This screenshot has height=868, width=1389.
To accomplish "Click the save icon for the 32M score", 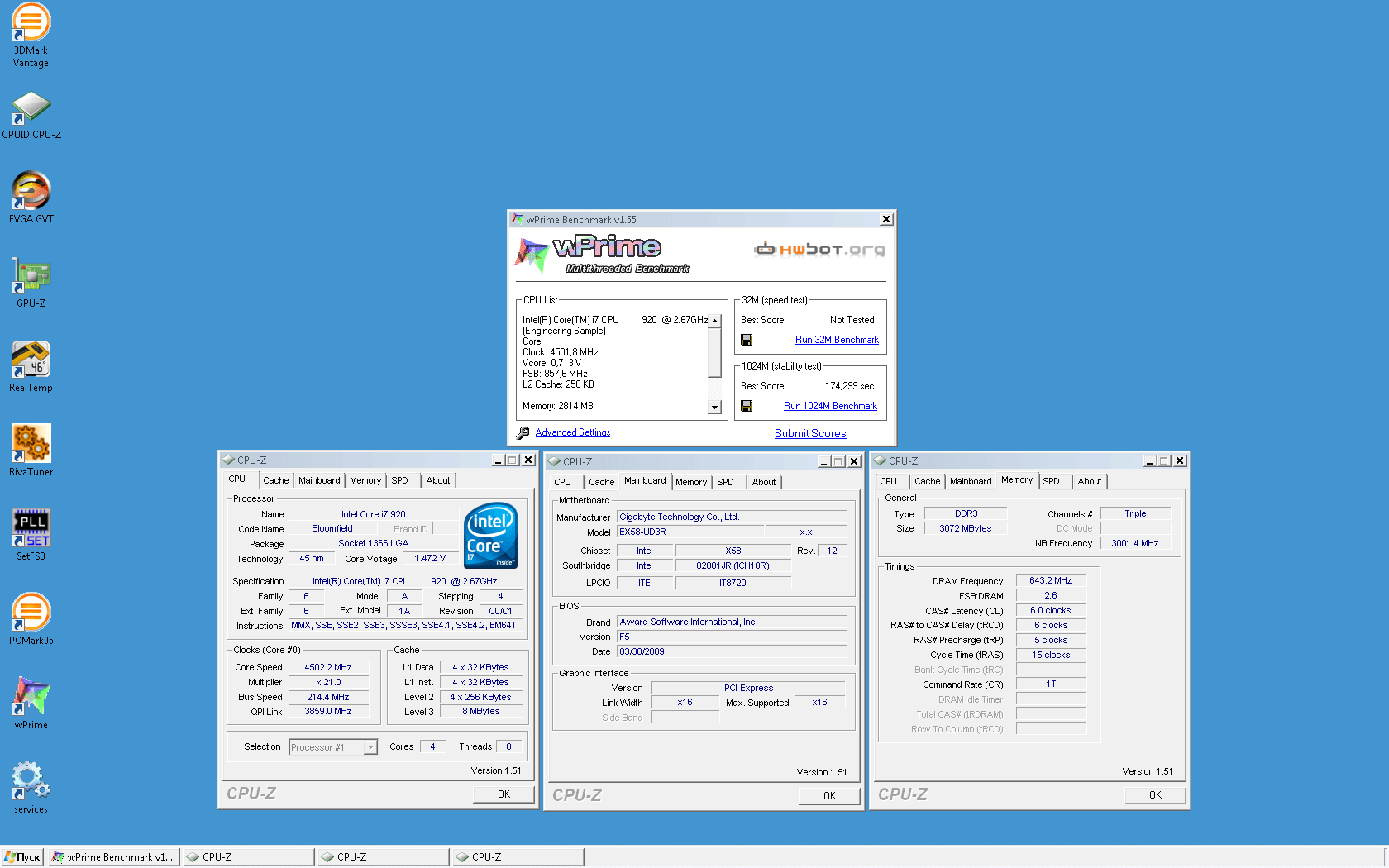I will (x=747, y=340).
